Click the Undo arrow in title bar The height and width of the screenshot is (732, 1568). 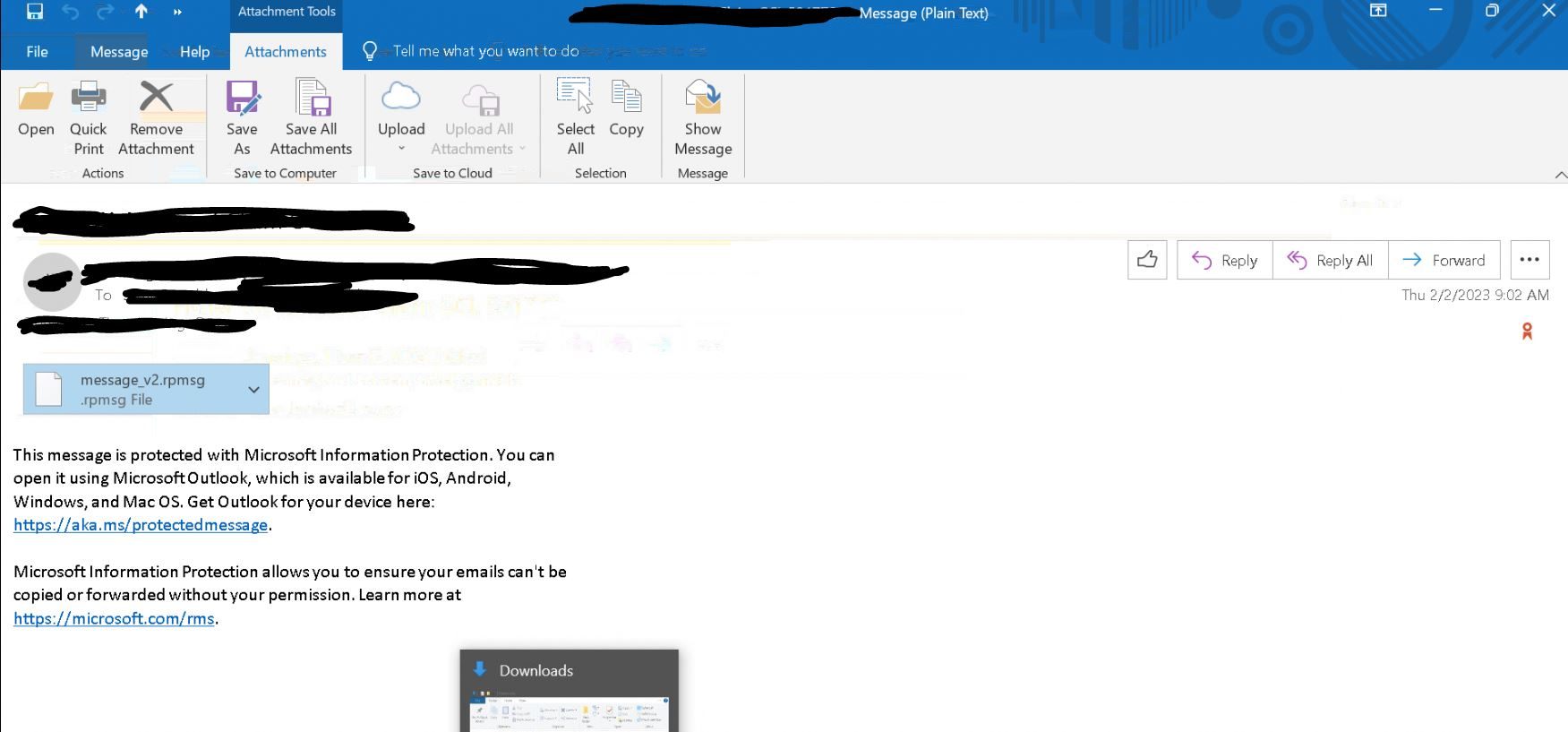(x=71, y=12)
